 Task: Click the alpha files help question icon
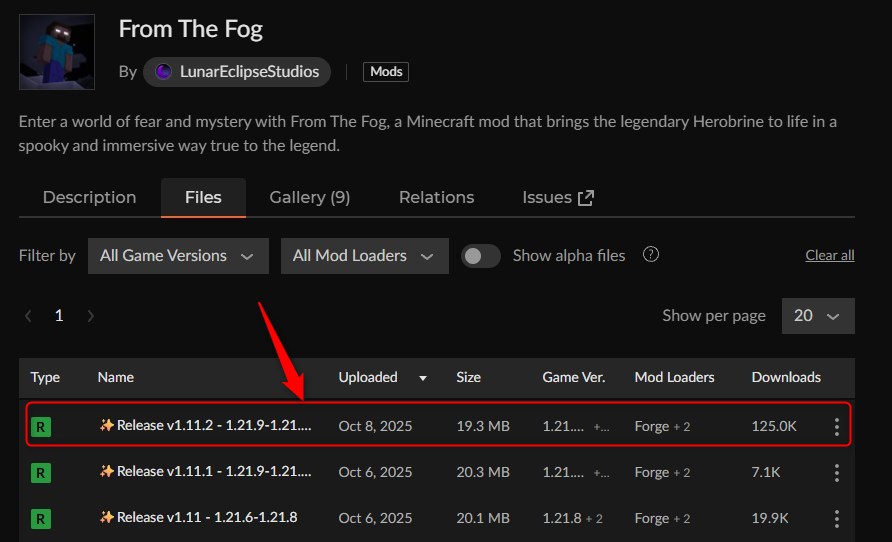(x=651, y=255)
